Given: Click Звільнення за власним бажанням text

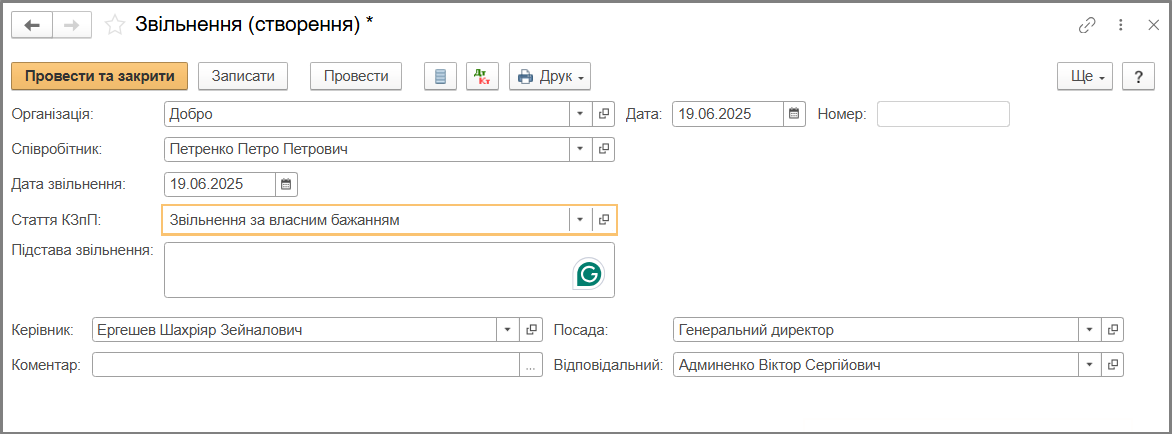Looking at the screenshot, I should tap(285, 220).
